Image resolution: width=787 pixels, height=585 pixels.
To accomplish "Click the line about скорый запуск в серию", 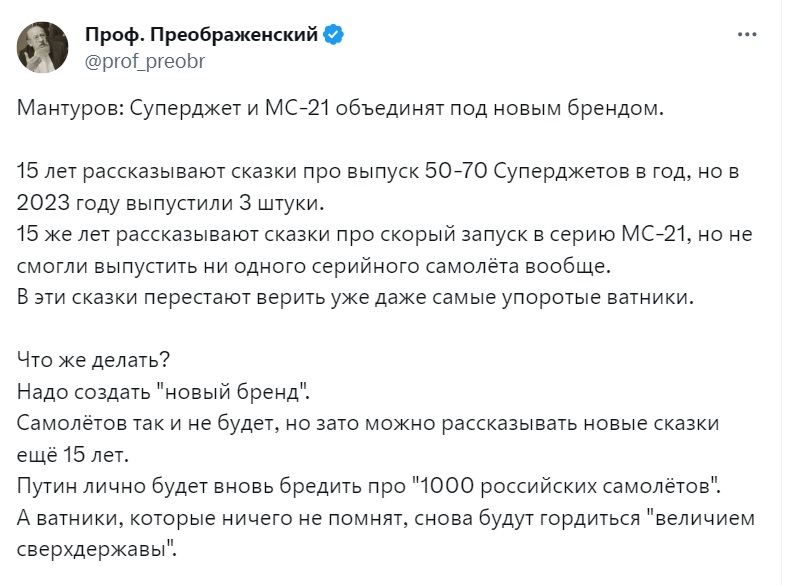I will [x=384, y=234].
